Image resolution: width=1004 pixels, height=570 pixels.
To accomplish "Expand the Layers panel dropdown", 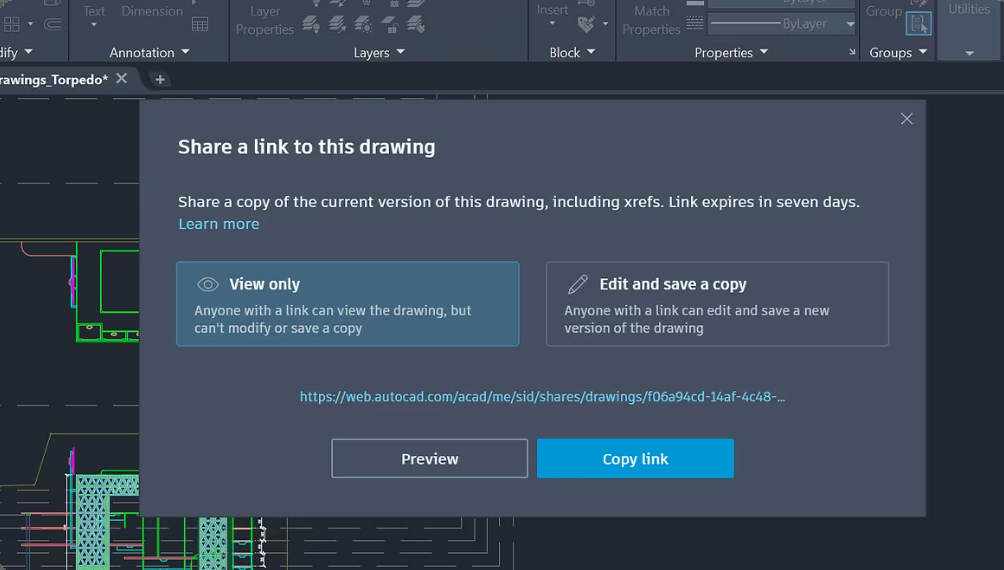I will coord(401,51).
